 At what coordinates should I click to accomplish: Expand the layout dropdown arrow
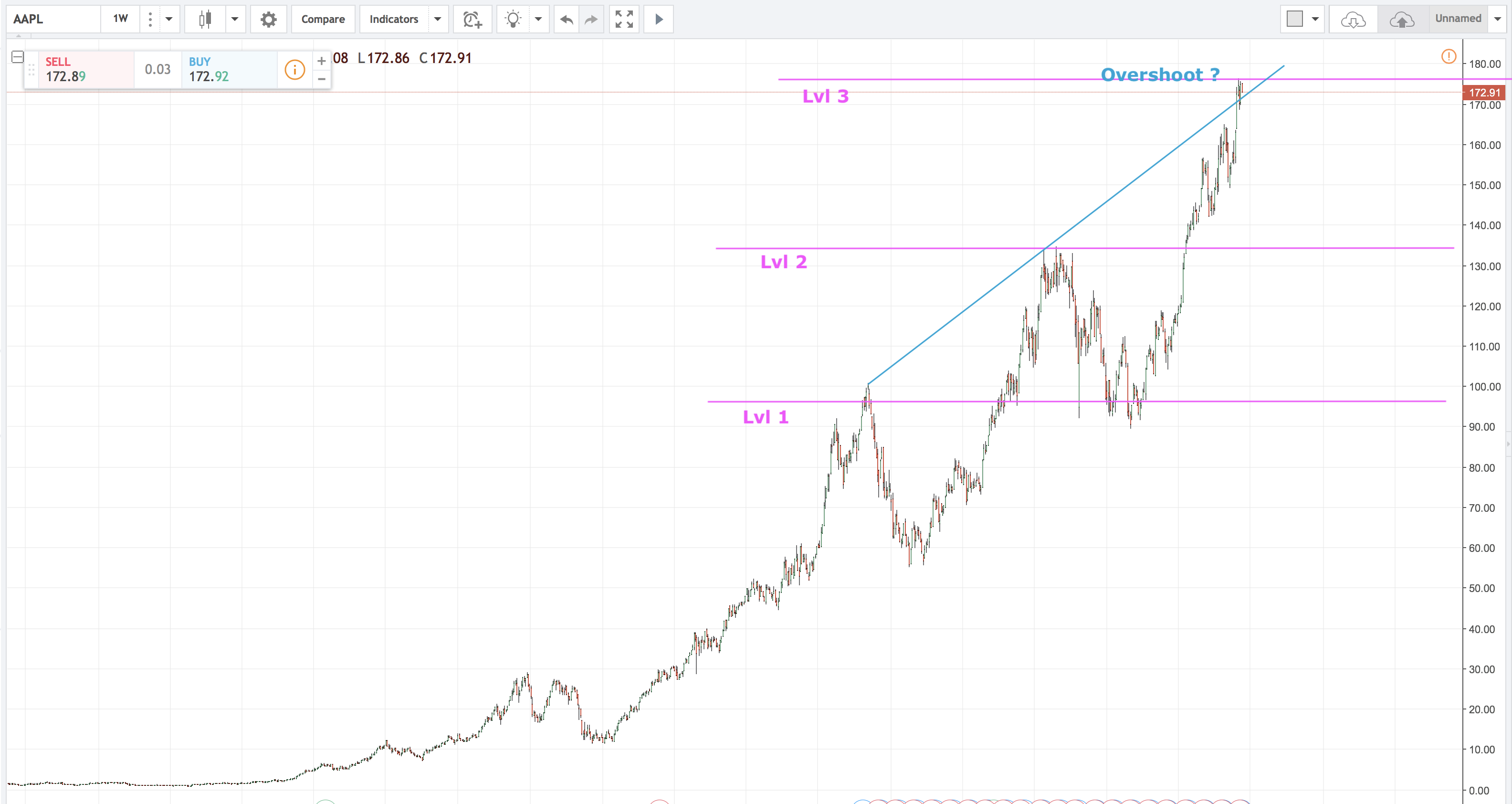[1315, 20]
